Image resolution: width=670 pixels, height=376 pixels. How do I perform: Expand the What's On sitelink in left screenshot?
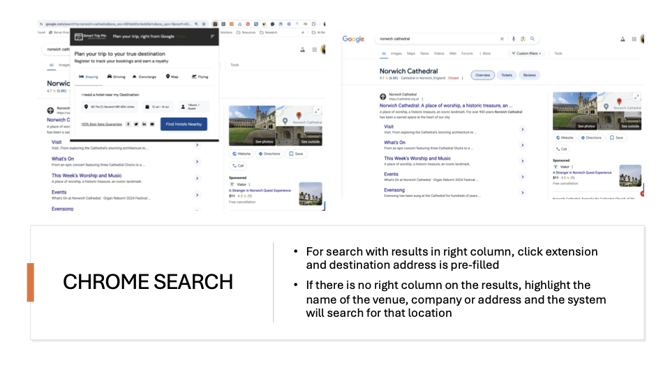click(x=197, y=162)
